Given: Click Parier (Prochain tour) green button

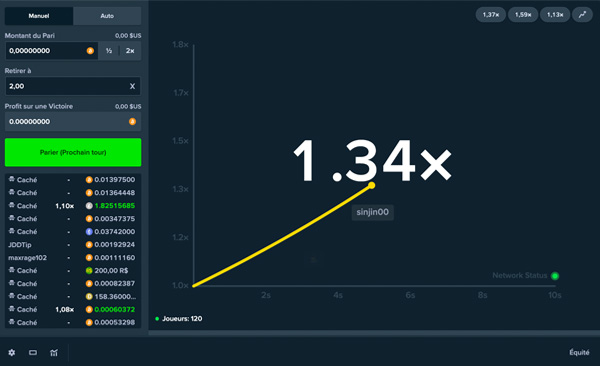Looking at the screenshot, I should pos(73,152).
